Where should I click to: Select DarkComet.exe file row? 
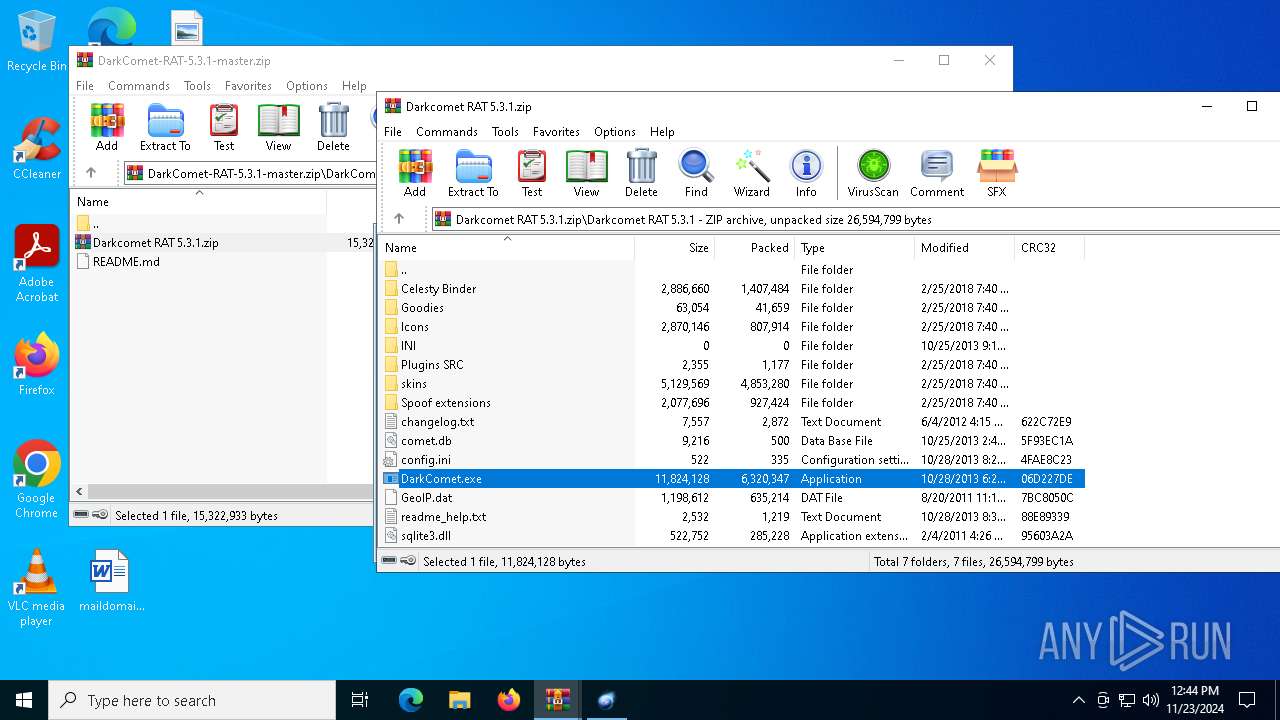pos(733,478)
